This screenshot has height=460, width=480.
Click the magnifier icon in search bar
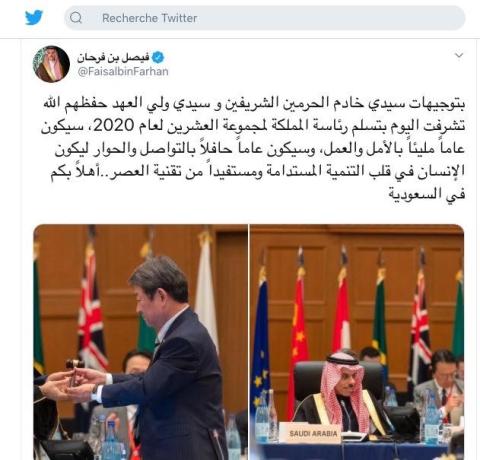tap(76, 18)
